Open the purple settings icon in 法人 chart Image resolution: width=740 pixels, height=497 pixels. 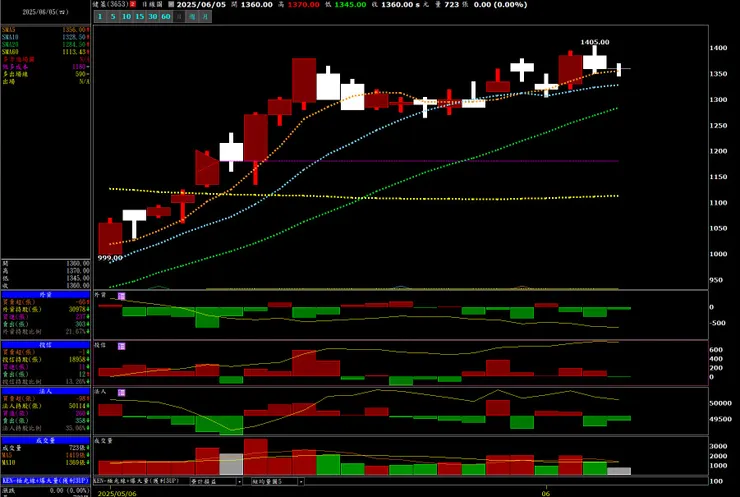tap(122, 392)
